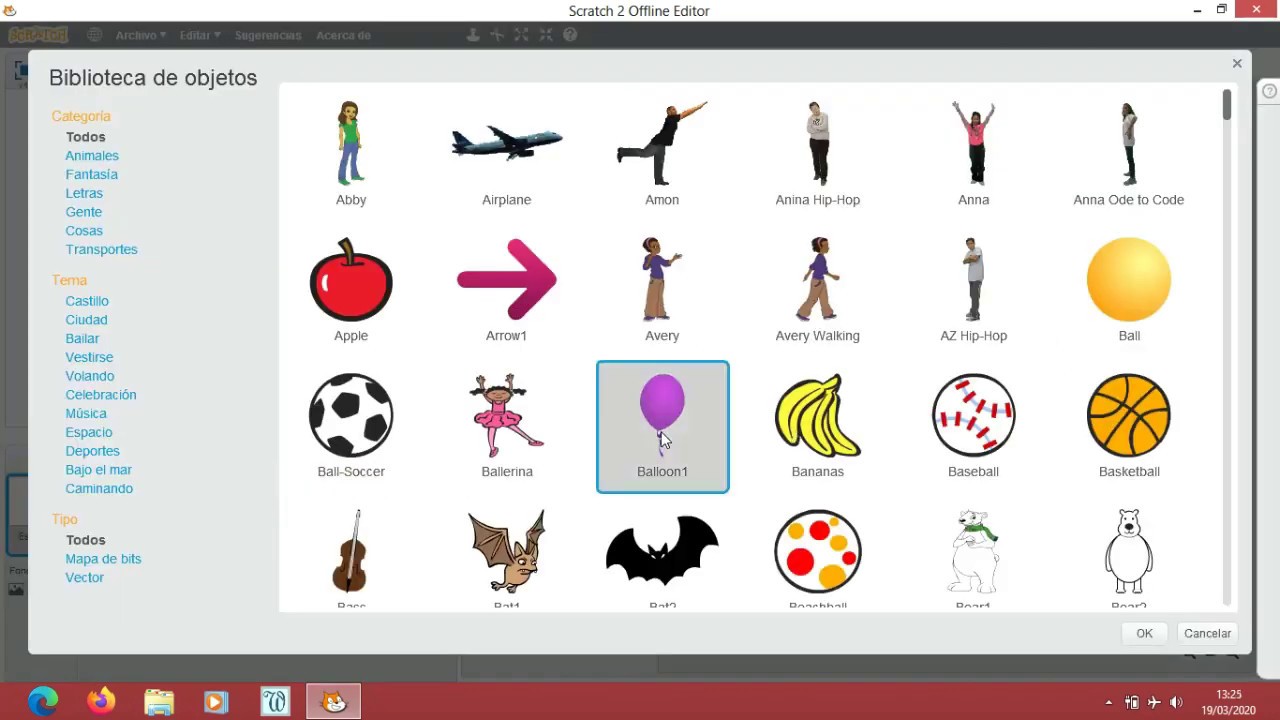
Task: Select the Avery Walking sprite
Action: (x=818, y=290)
